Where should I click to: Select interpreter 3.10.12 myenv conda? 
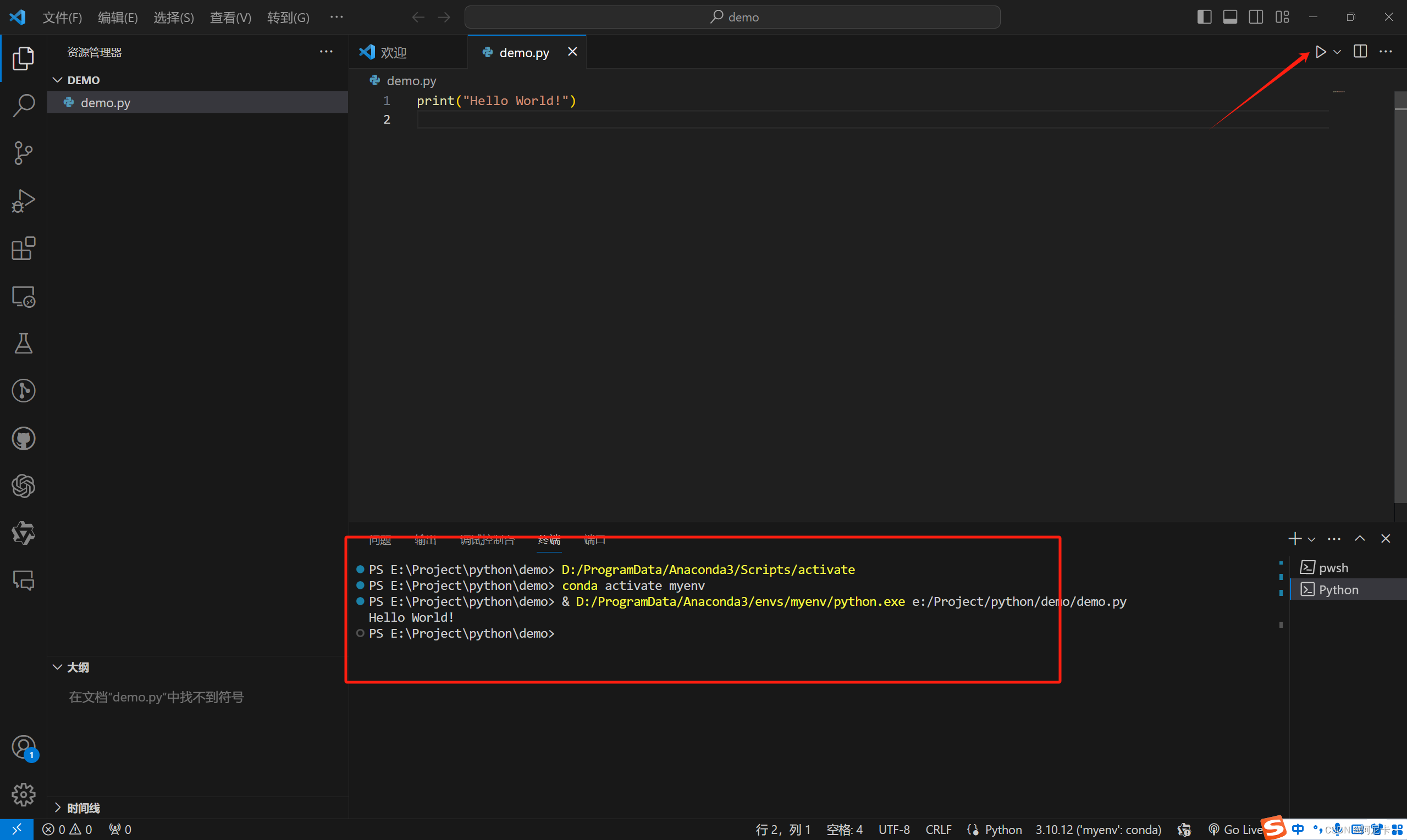1099,830
